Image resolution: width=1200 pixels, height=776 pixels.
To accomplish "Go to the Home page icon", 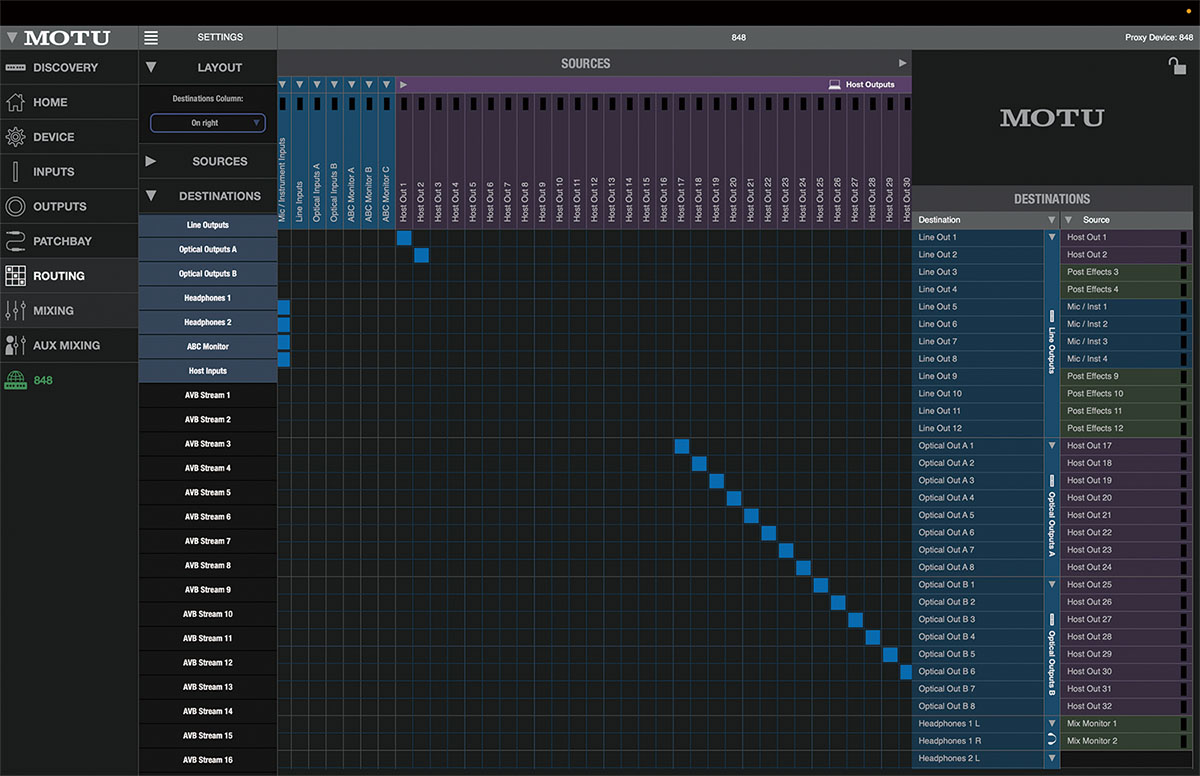I will 15,102.
